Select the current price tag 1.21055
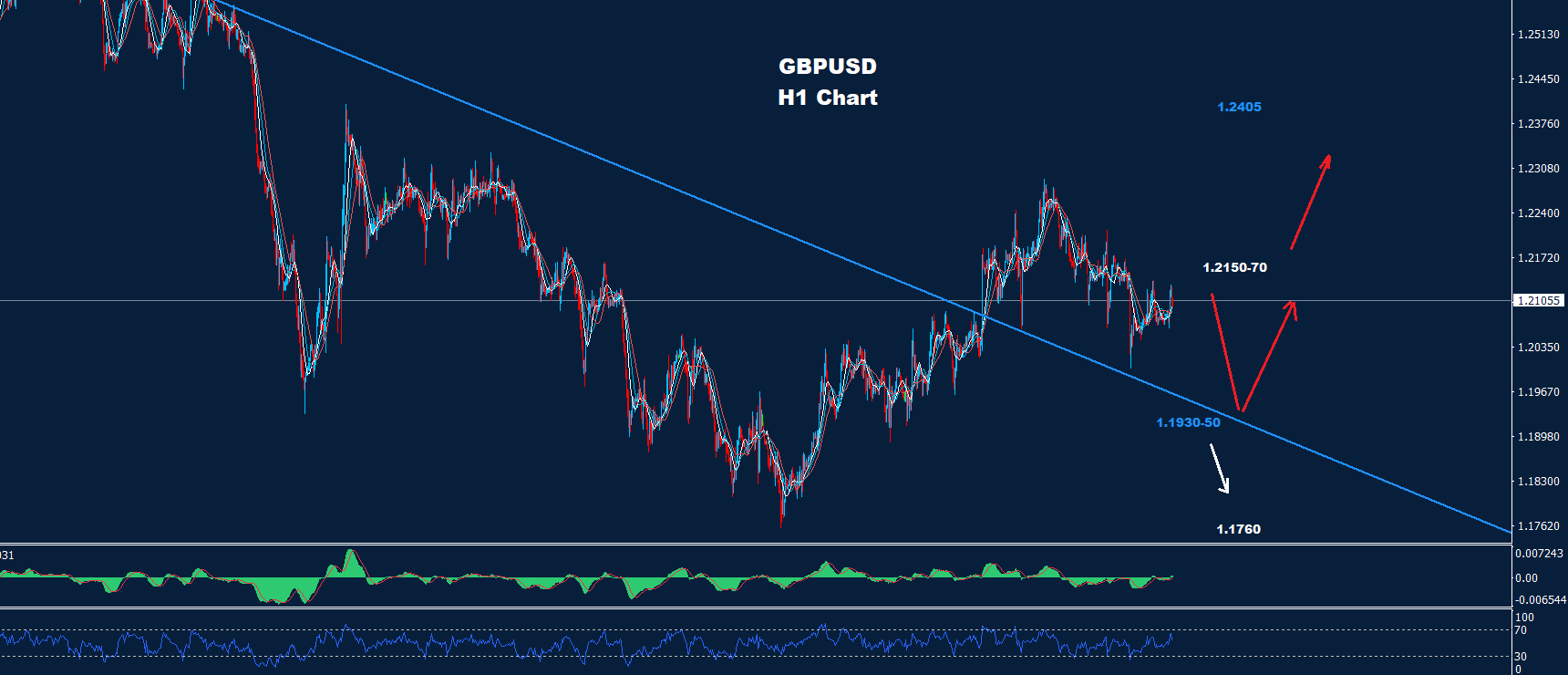The width and height of the screenshot is (1568, 675). tap(1538, 300)
